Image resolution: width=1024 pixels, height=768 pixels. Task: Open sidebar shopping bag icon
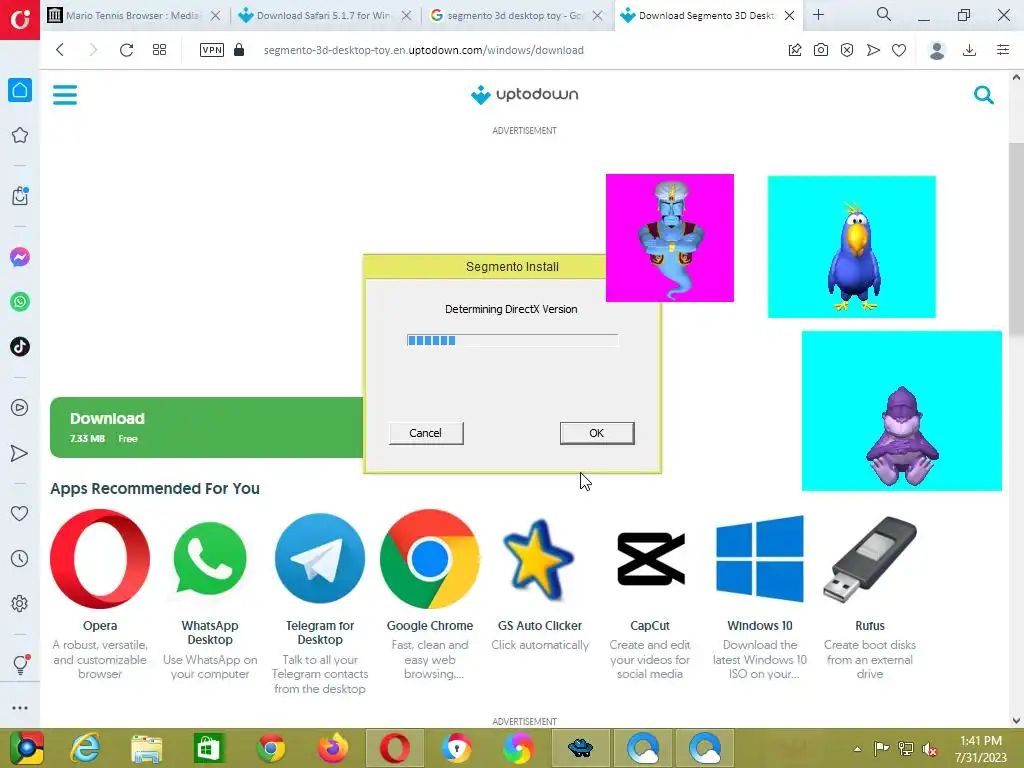click(20, 196)
